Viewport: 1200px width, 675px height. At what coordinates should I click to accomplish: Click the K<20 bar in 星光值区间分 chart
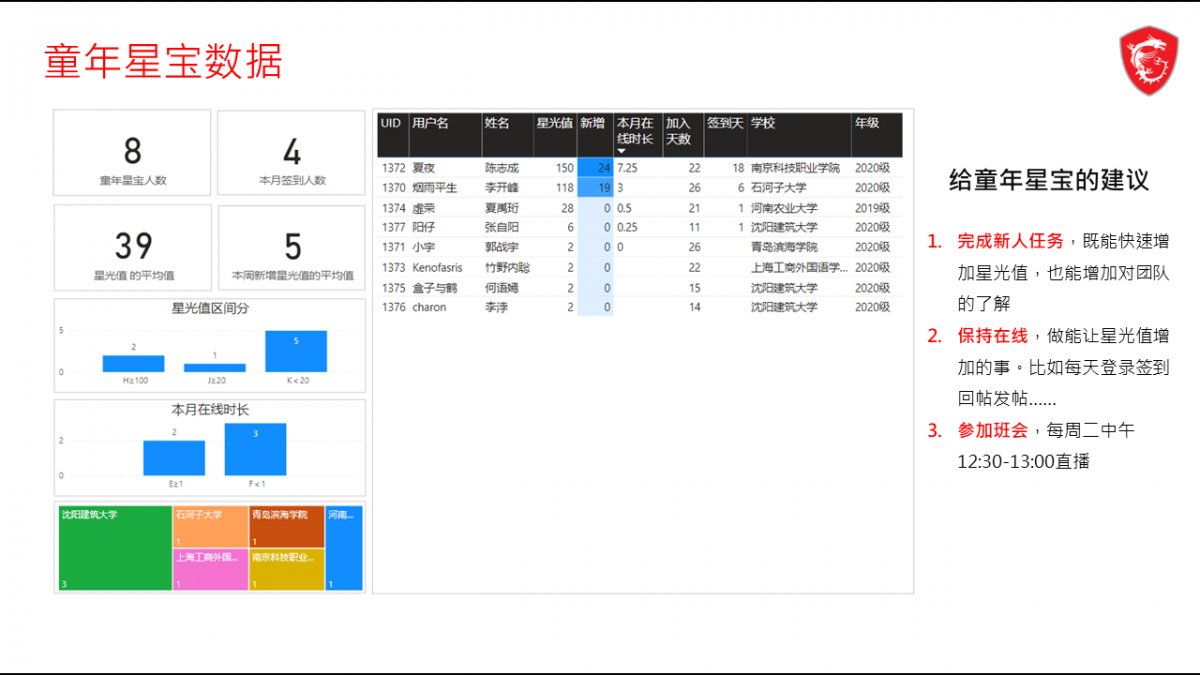coord(296,351)
